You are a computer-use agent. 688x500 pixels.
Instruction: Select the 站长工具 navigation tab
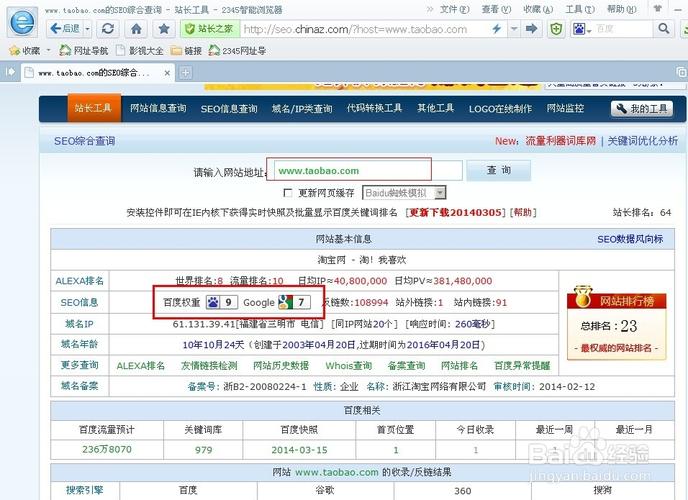pos(93,108)
